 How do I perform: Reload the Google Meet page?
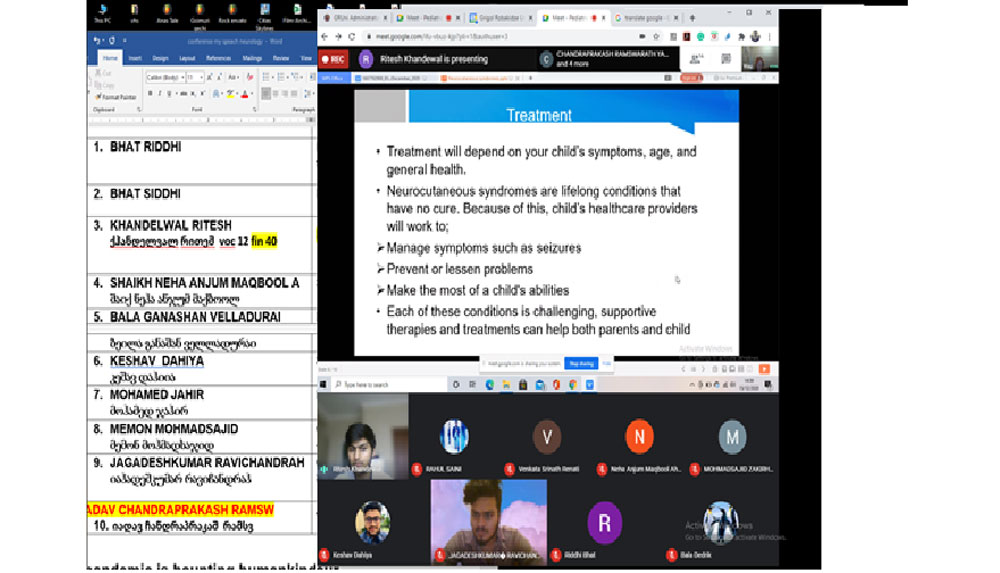click(x=352, y=36)
